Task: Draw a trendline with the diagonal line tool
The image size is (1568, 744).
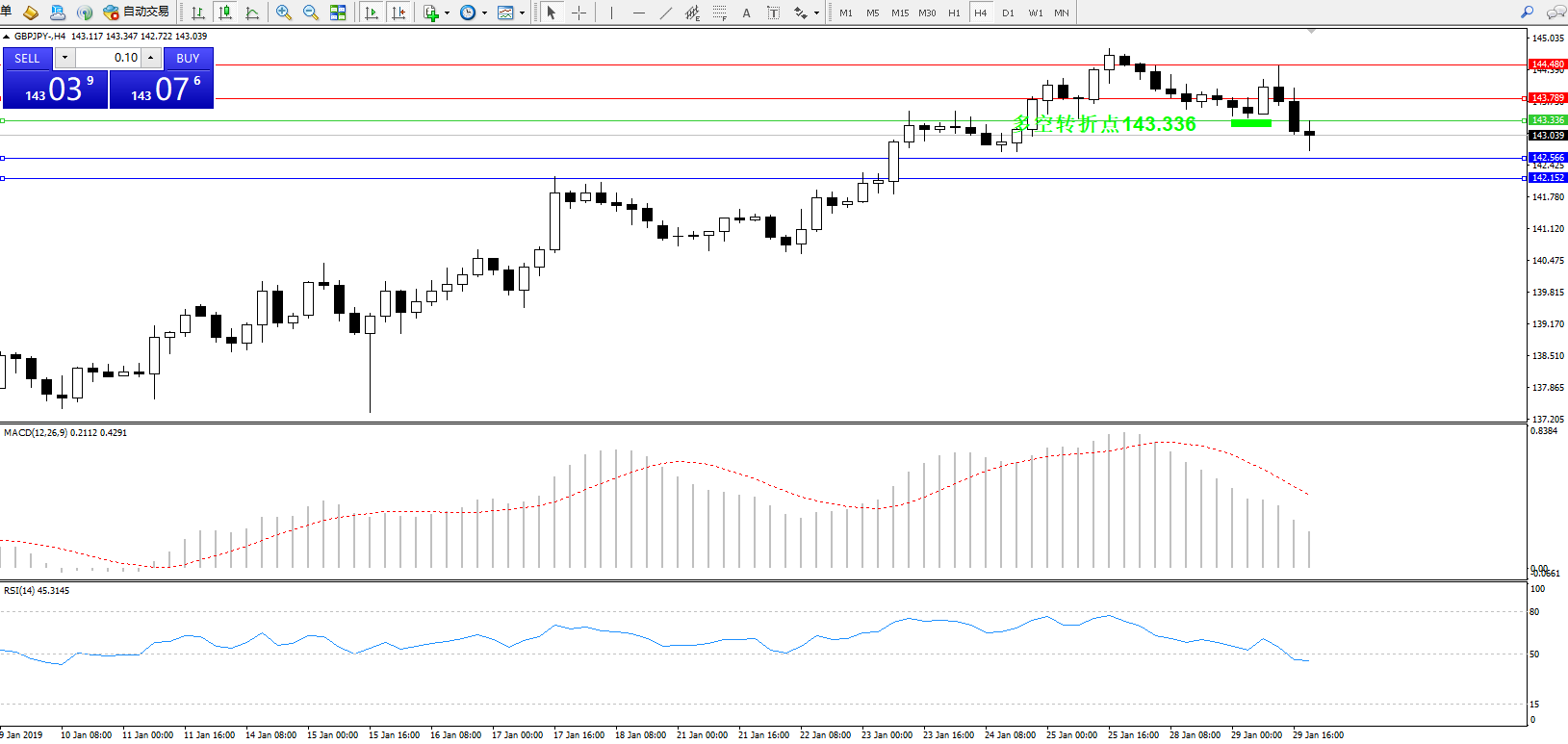Action: click(666, 13)
